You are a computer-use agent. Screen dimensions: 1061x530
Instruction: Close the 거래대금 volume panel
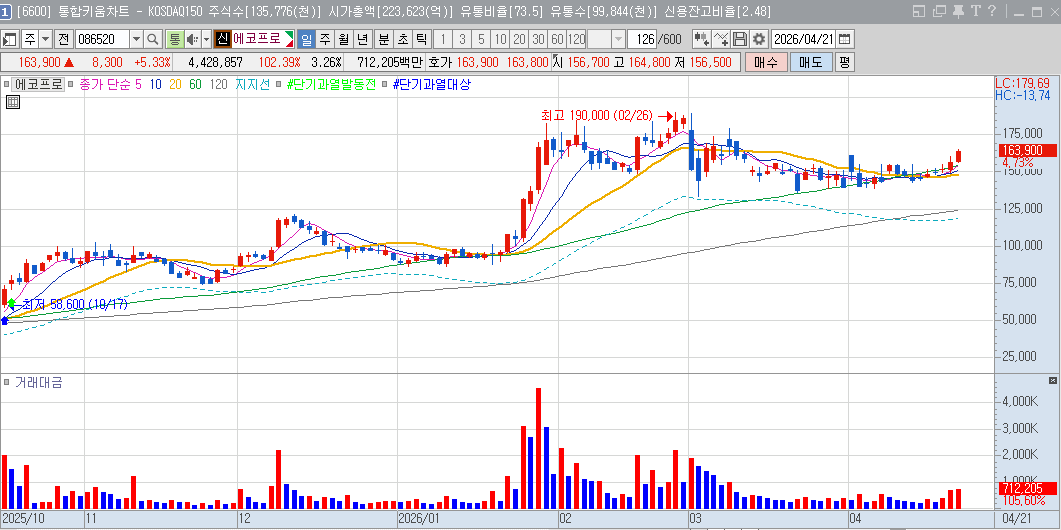tap(1052, 380)
